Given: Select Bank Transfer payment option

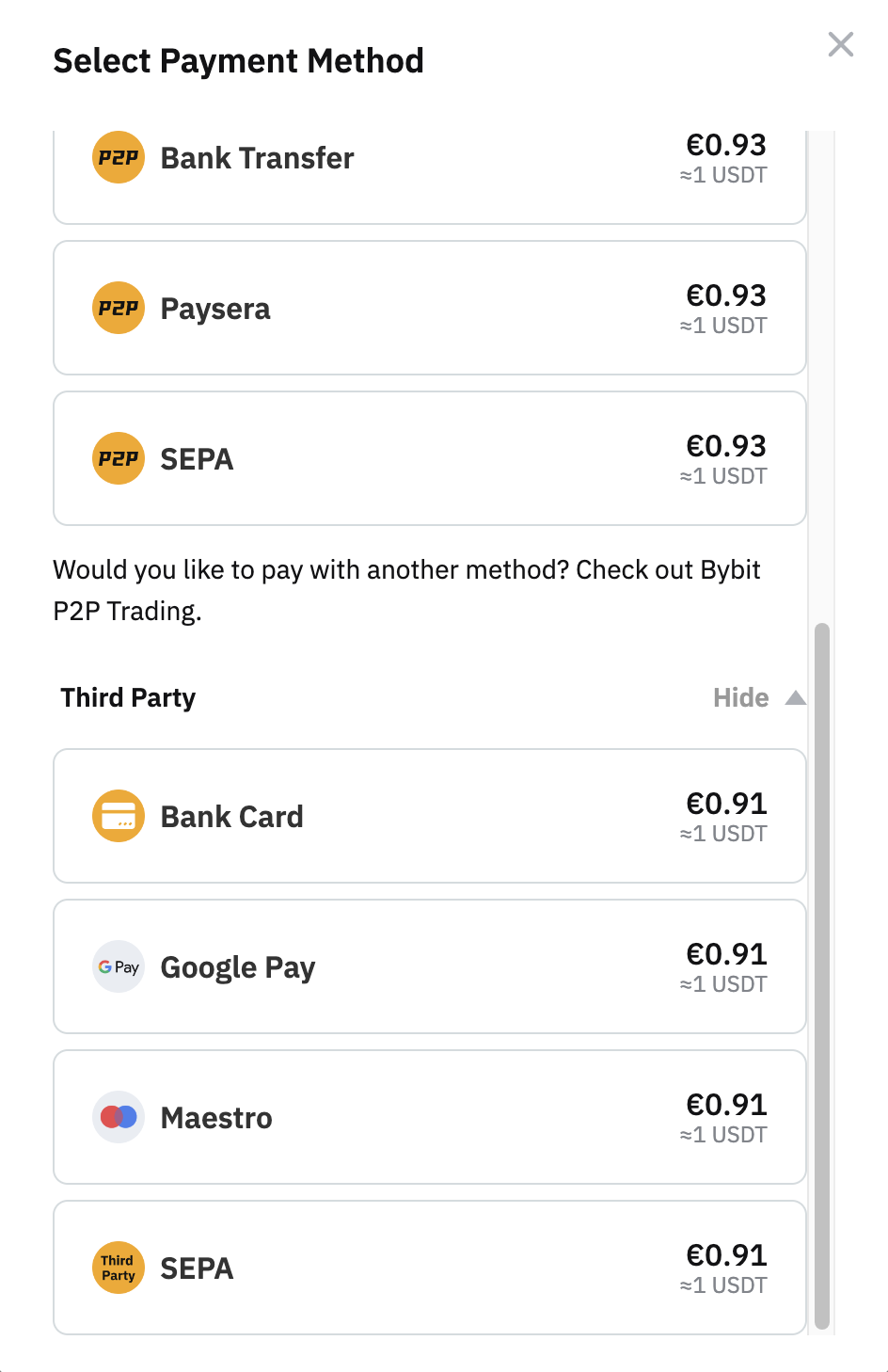Looking at the screenshot, I should [430, 177].
